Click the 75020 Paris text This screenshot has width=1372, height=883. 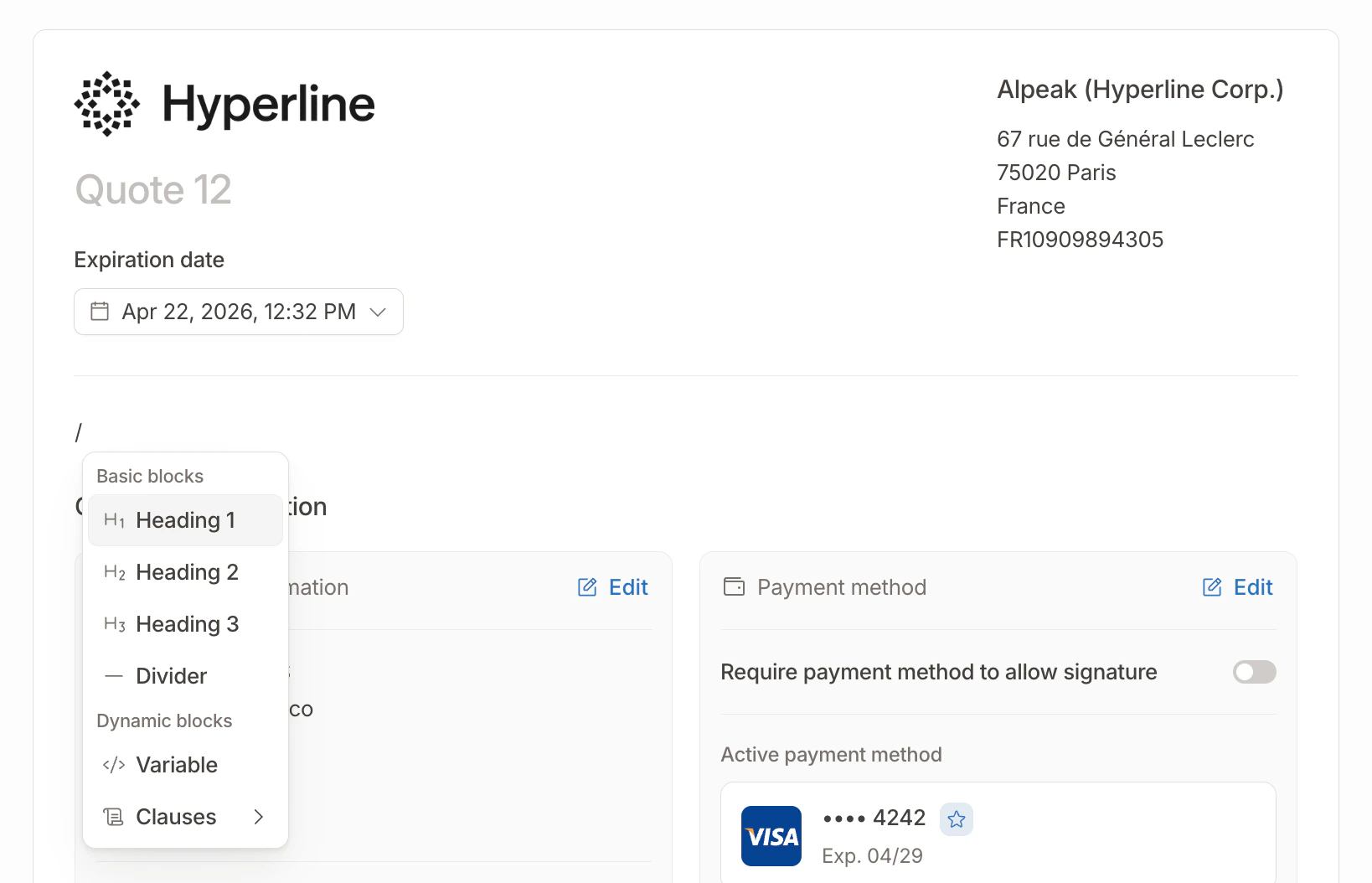click(1056, 173)
